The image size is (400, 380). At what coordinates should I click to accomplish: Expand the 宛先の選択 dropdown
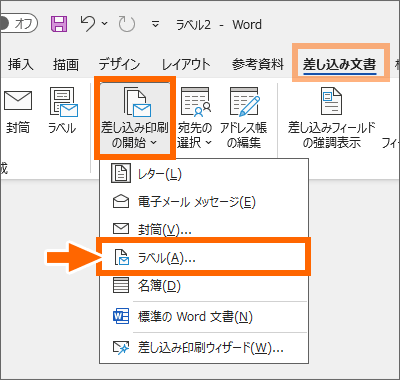[195, 118]
